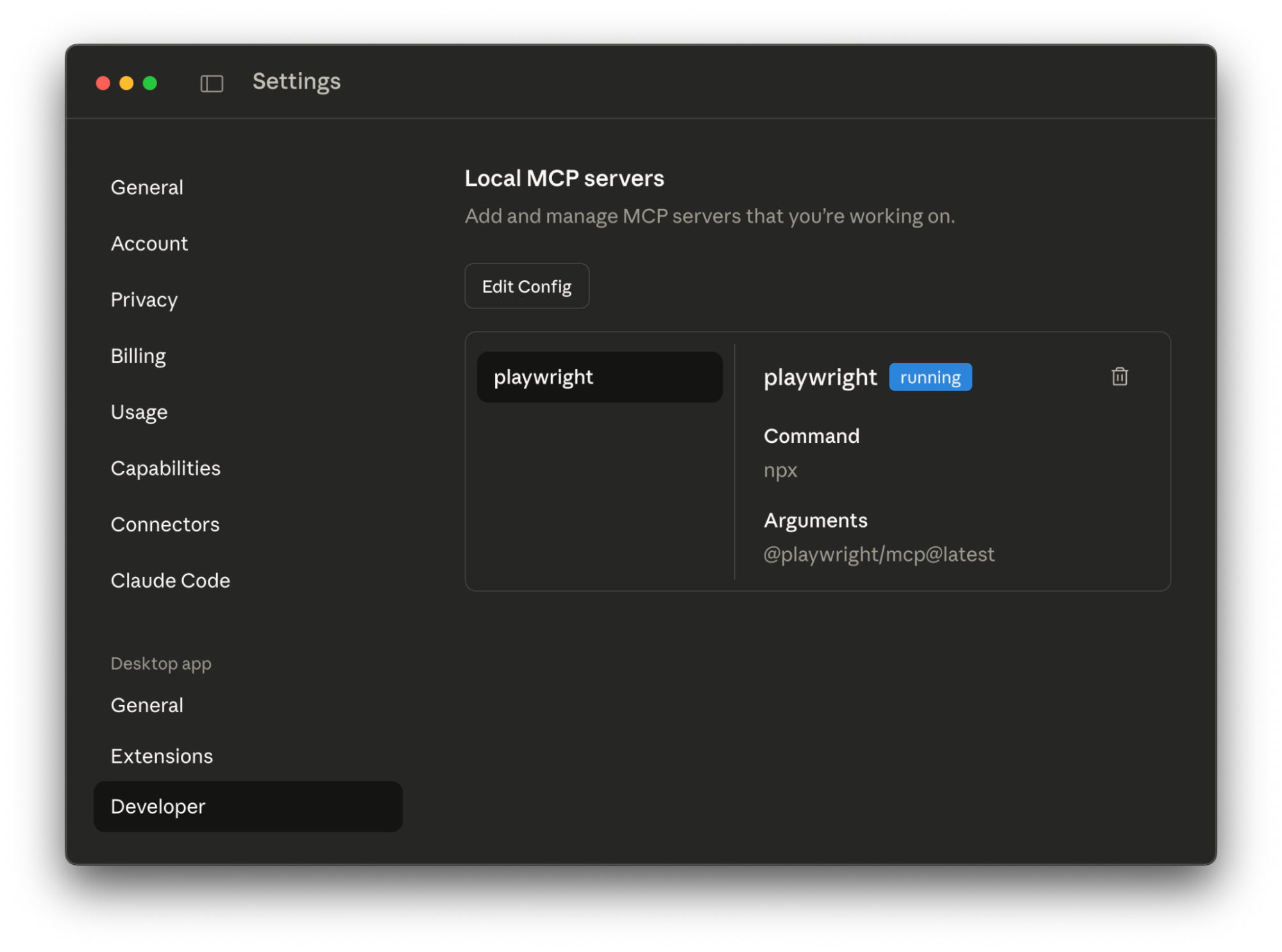Screen dimensions: 1282x952
Task: Open the Usage settings section
Action: click(139, 412)
